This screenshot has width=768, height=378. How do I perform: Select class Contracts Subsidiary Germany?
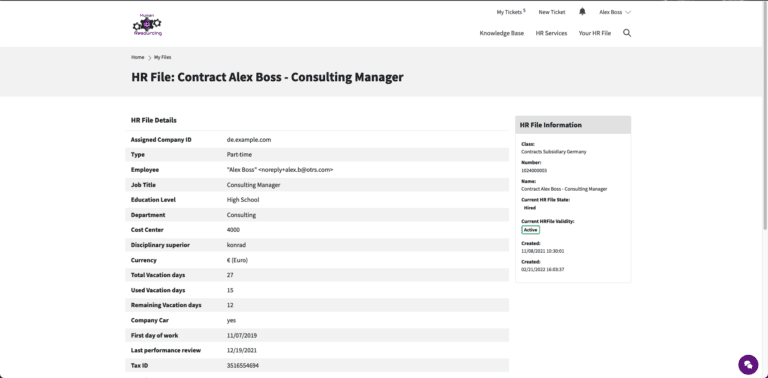pos(554,152)
